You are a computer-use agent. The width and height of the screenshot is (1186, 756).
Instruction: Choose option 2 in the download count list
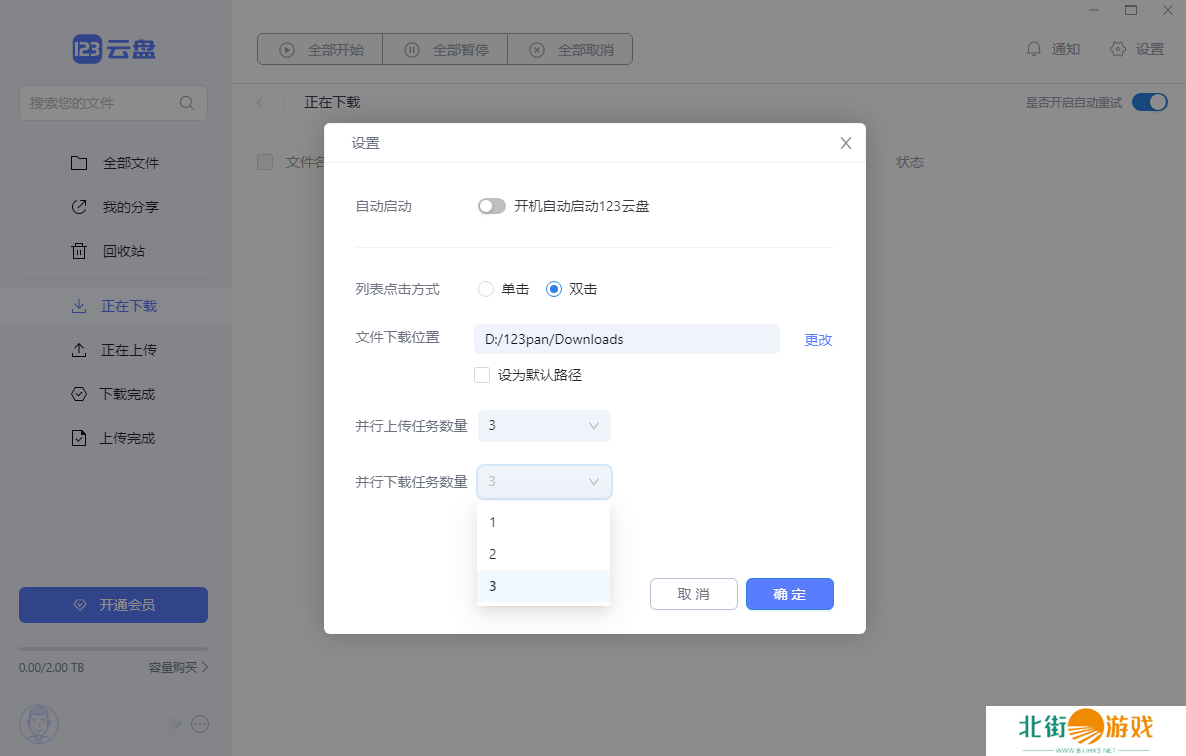click(543, 554)
